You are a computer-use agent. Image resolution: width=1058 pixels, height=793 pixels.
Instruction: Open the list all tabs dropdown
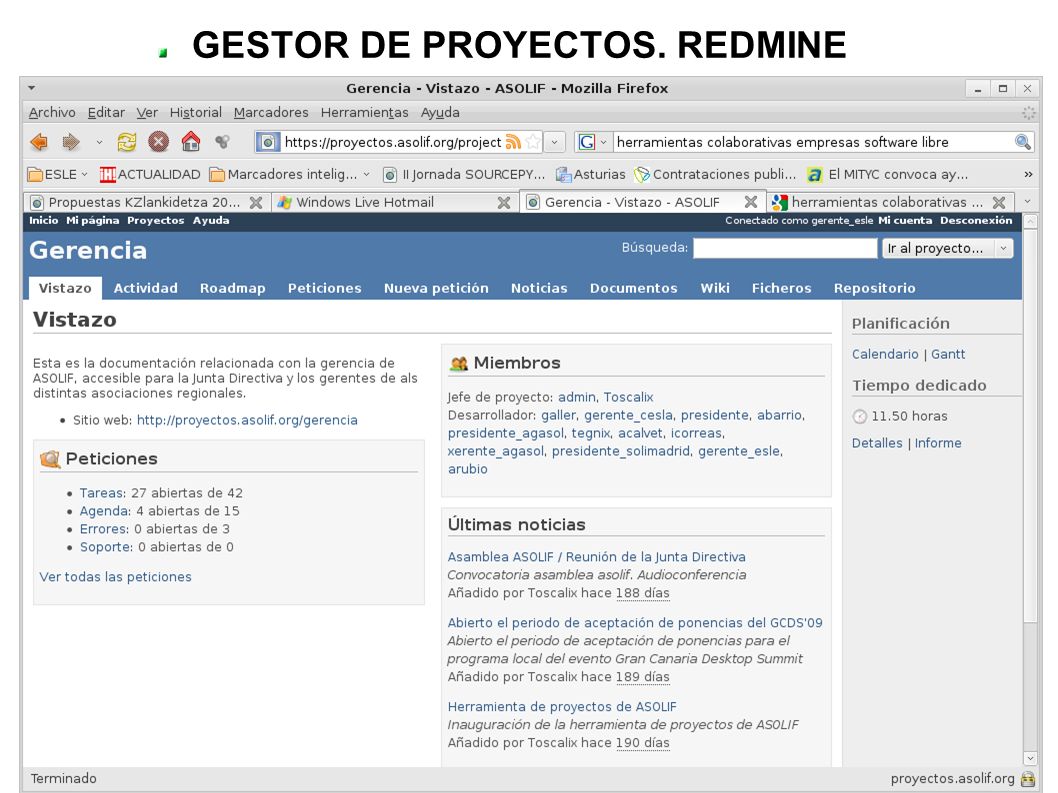pos(1027,201)
